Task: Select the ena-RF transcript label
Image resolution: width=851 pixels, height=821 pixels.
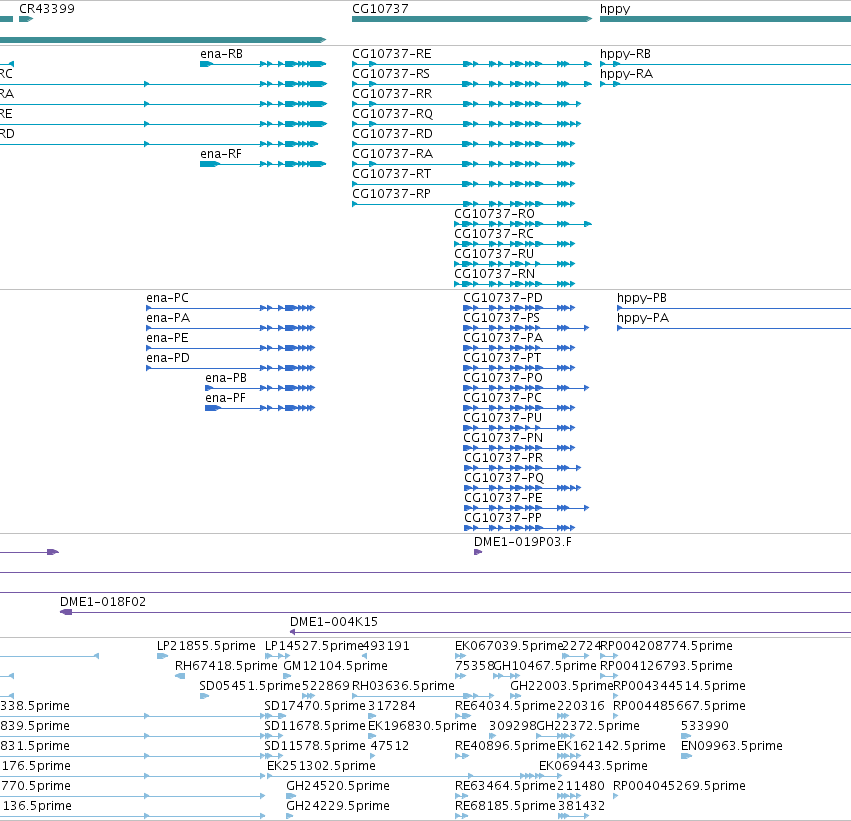Action: point(221,154)
